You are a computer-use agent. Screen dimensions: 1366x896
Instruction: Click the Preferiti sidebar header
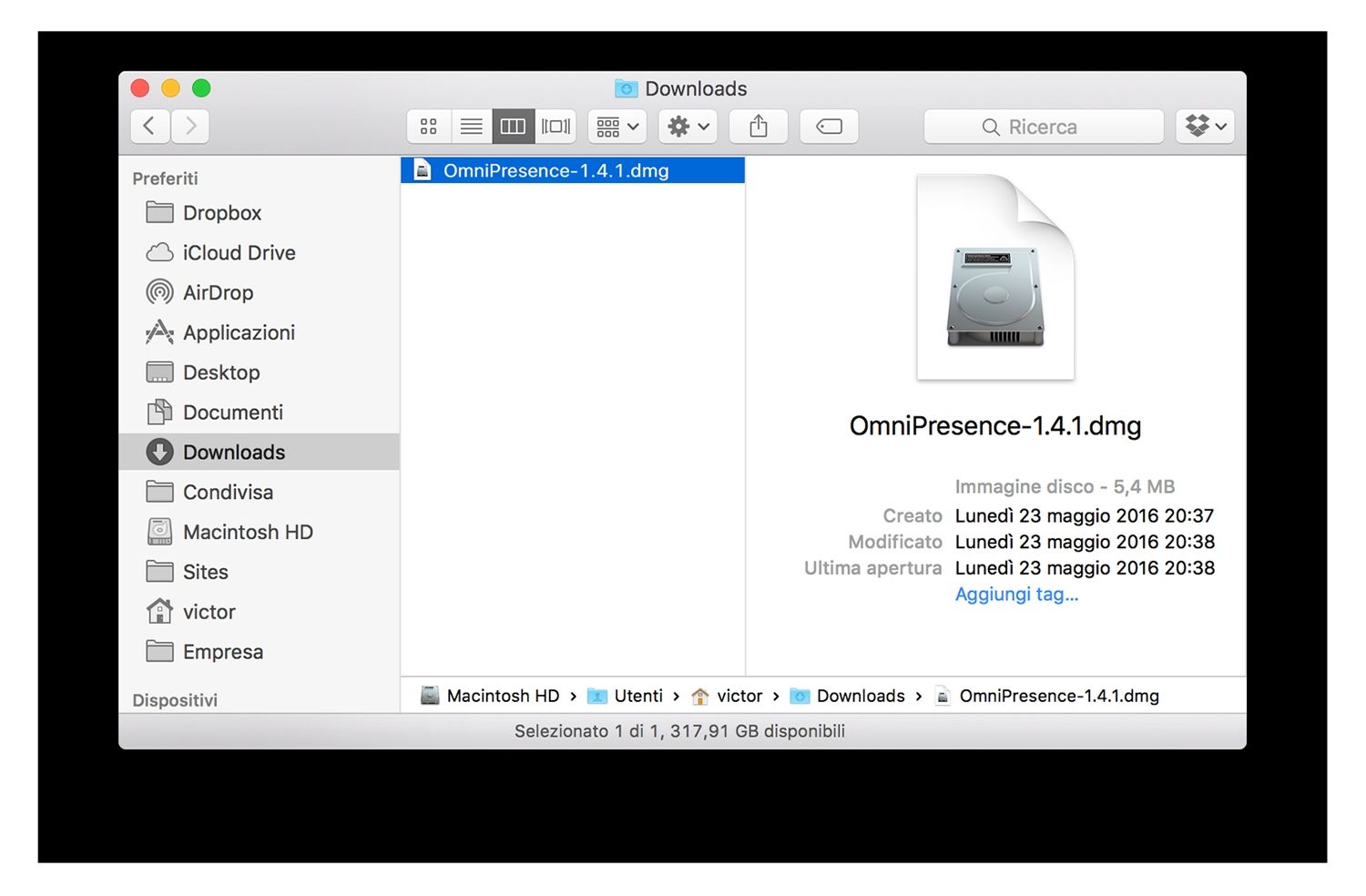coord(165,179)
